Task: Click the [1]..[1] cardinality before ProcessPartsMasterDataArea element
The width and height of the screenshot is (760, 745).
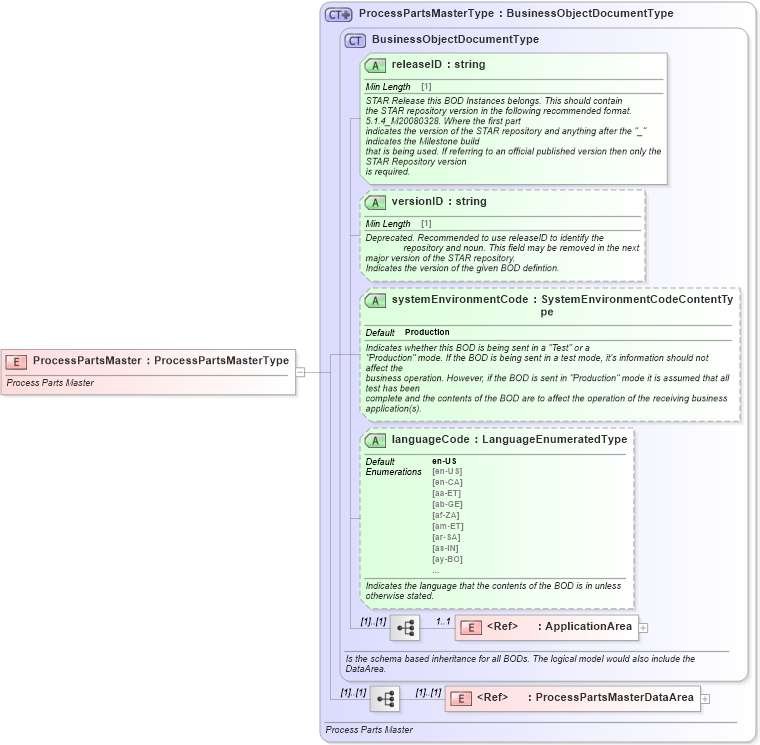Action: 428,693
